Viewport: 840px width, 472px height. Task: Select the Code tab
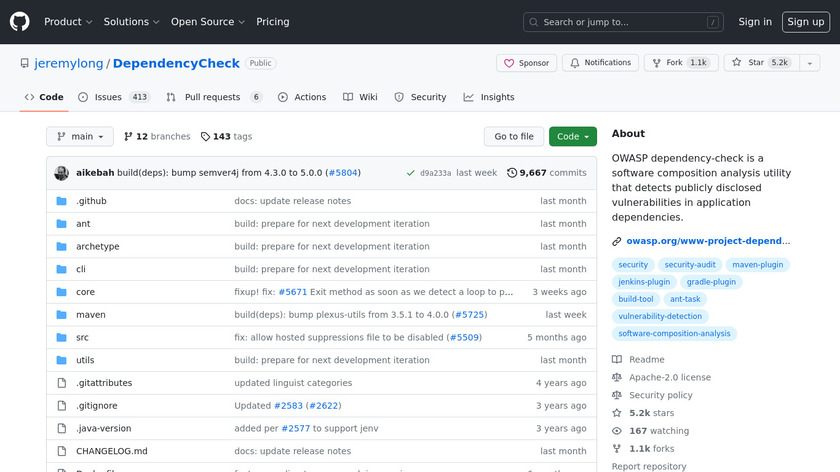point(44,97)
